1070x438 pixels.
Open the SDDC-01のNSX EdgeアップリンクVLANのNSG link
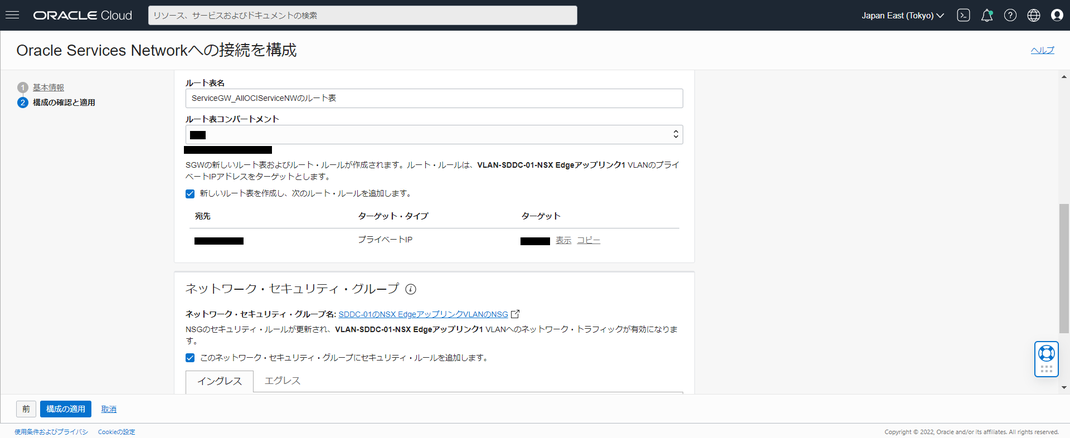coord(423,314)
